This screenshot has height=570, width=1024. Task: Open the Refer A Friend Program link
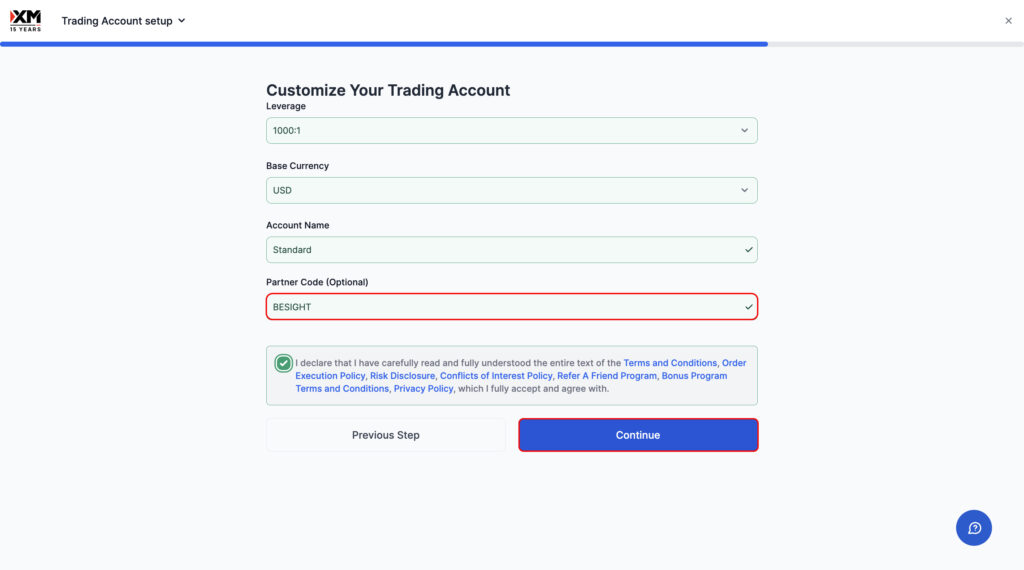click(x=607, y=376)
